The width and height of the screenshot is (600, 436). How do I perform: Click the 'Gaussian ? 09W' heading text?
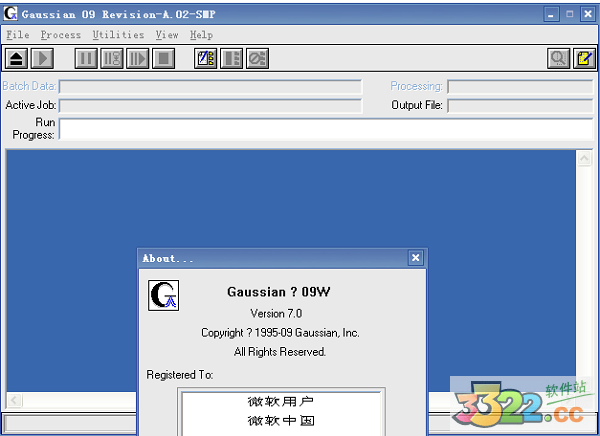tap(279, 292)
